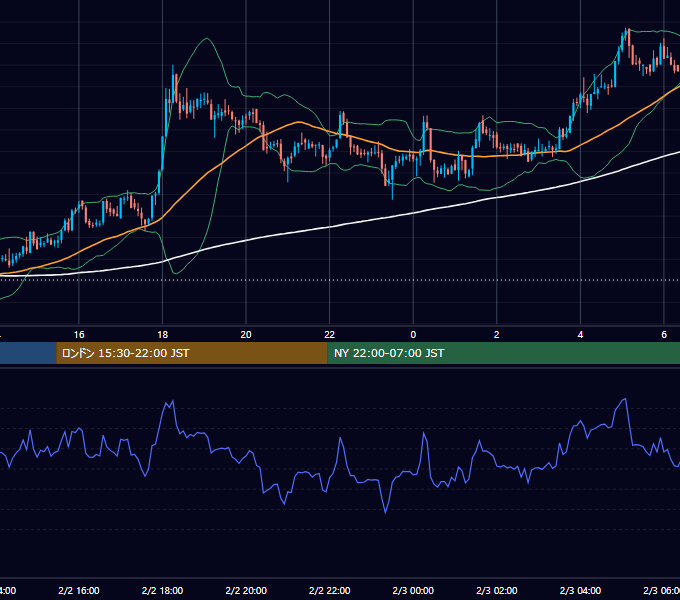Click the '18' hour label on price chart axis
The height and width of the screenshot is (600, 680).
(163, 335)
